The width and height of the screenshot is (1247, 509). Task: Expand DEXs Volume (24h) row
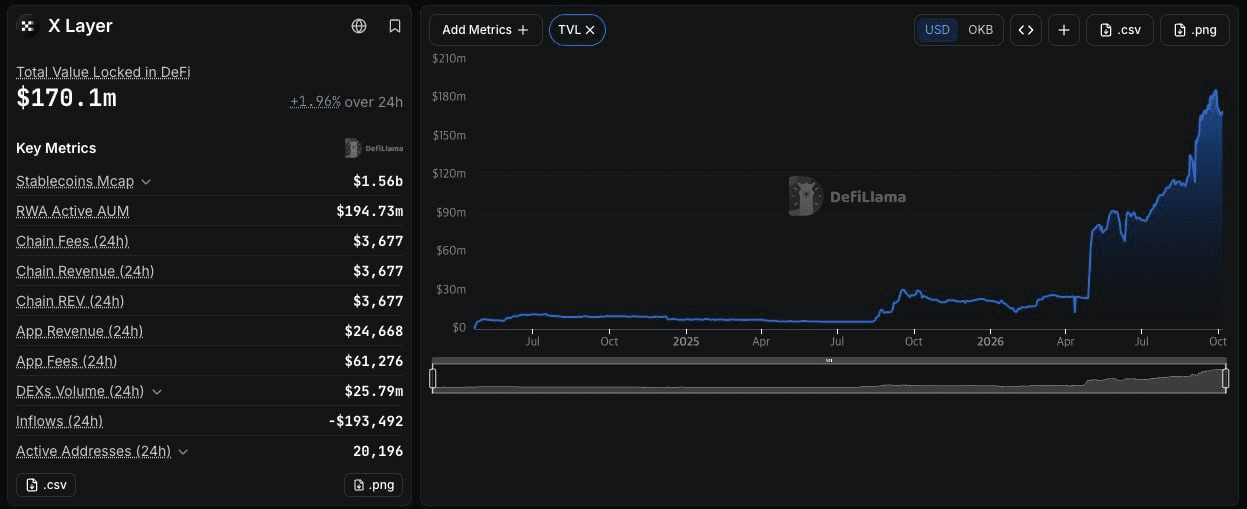coord(156,391)
